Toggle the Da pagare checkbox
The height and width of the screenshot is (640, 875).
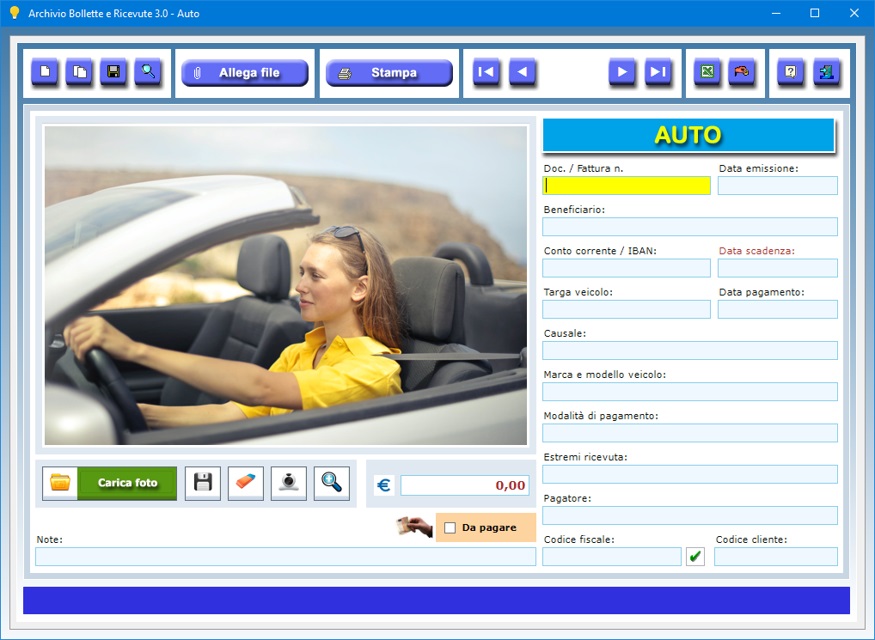coord(450,527)
